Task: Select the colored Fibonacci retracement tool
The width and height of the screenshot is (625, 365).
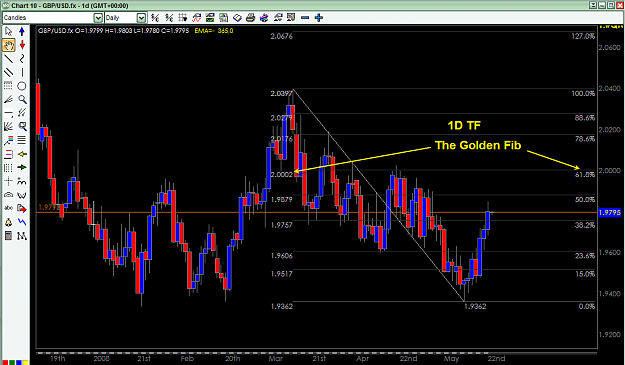Action: tap(8, 140)
